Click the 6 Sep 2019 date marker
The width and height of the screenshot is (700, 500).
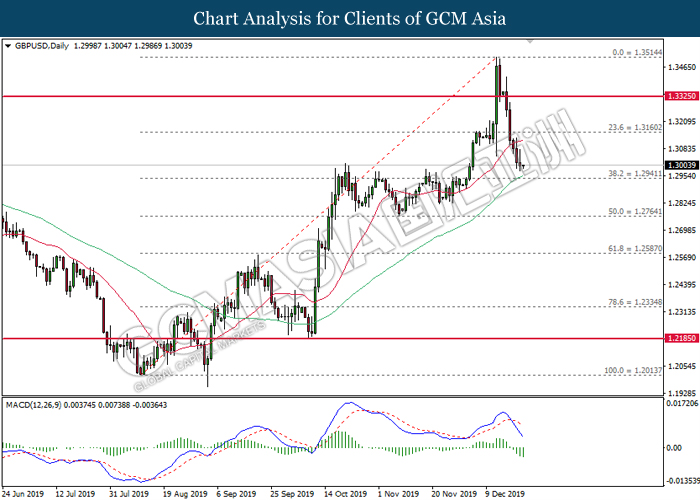point(236,494)
